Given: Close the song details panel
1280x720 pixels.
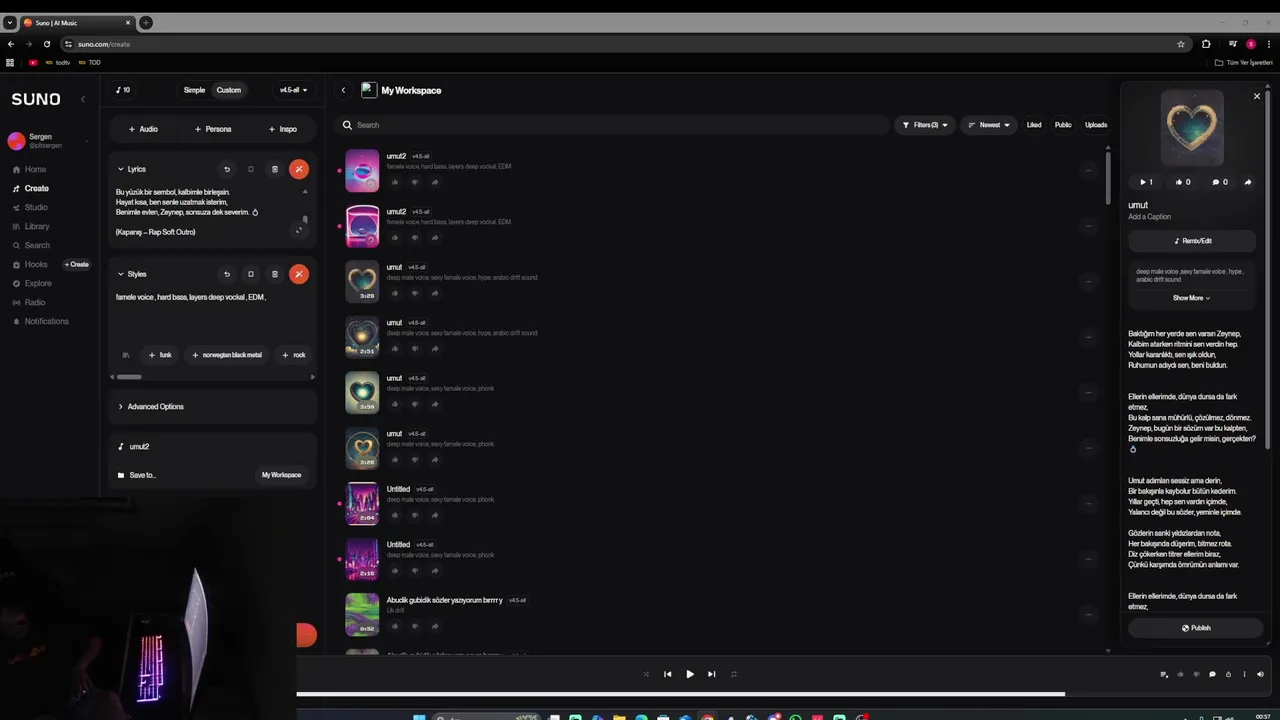Looking at the screenshot, I should click(1257, 96).
